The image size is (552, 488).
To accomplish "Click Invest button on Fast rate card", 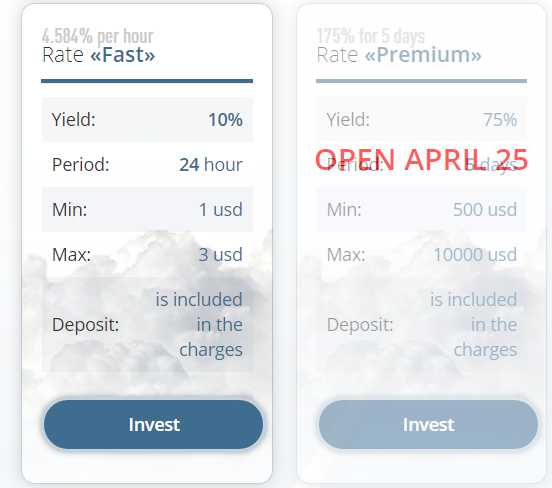I will click(153, 424).
